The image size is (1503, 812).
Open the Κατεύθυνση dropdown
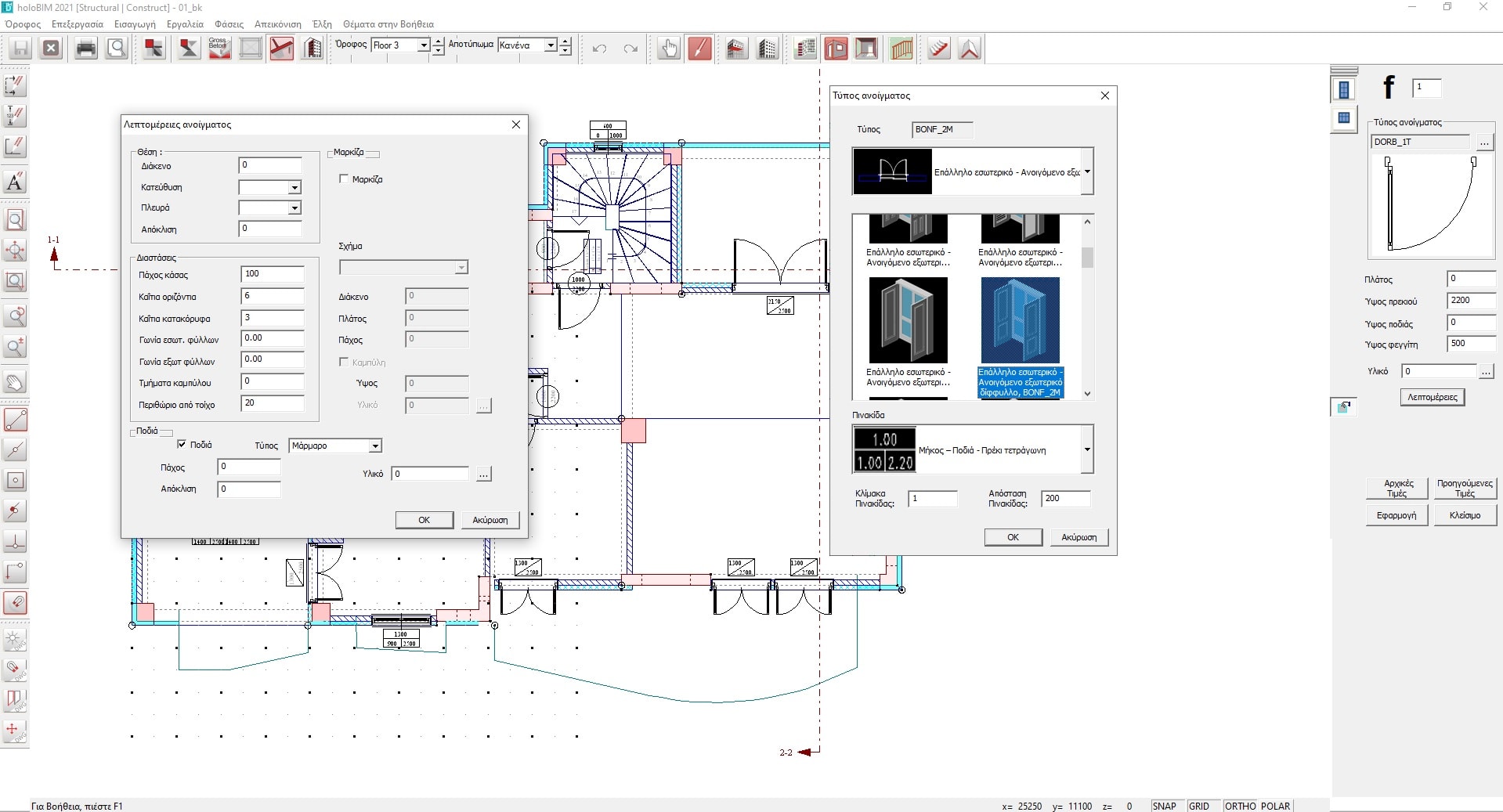click(294, 188)
